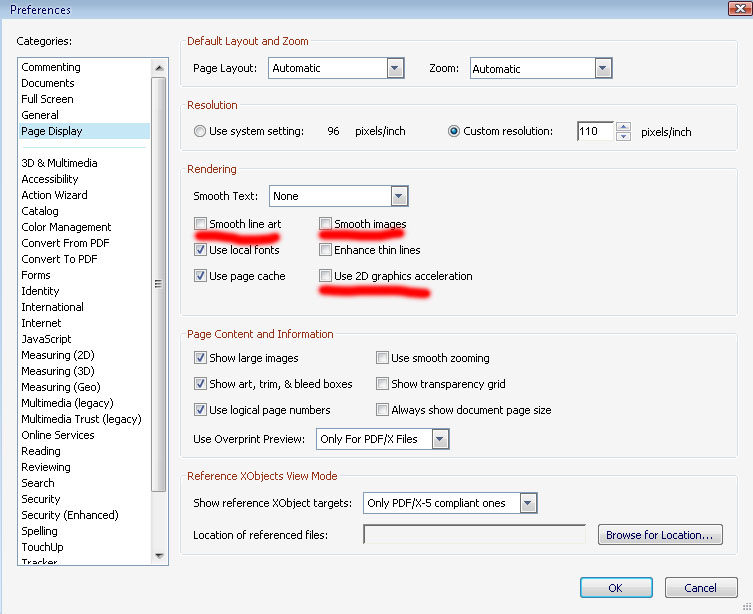Viewport: 753px width, 614px height.
Task: Select Identity category
Action: point(40,291)
